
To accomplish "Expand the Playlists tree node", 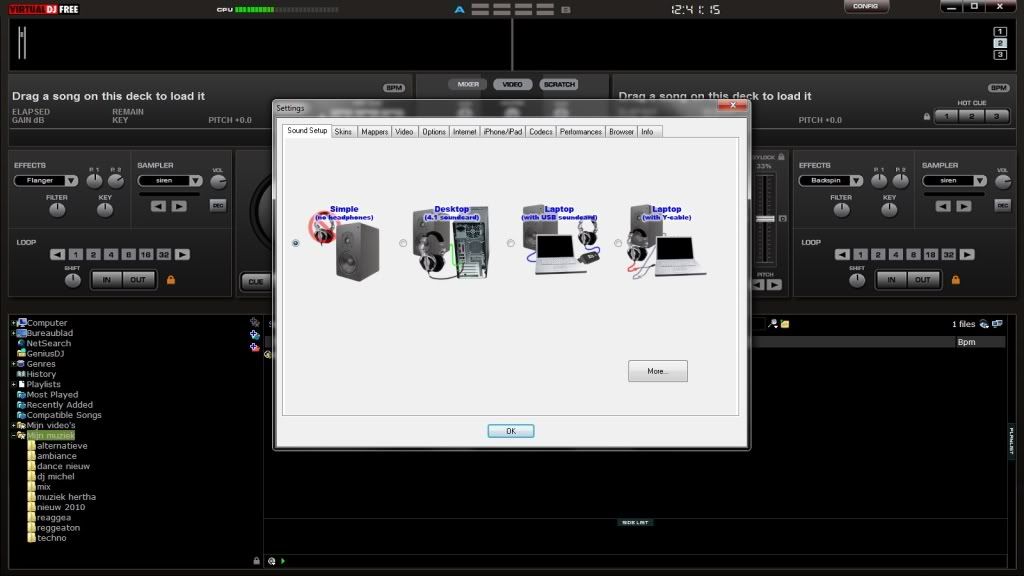I will [x=14, y=385].
